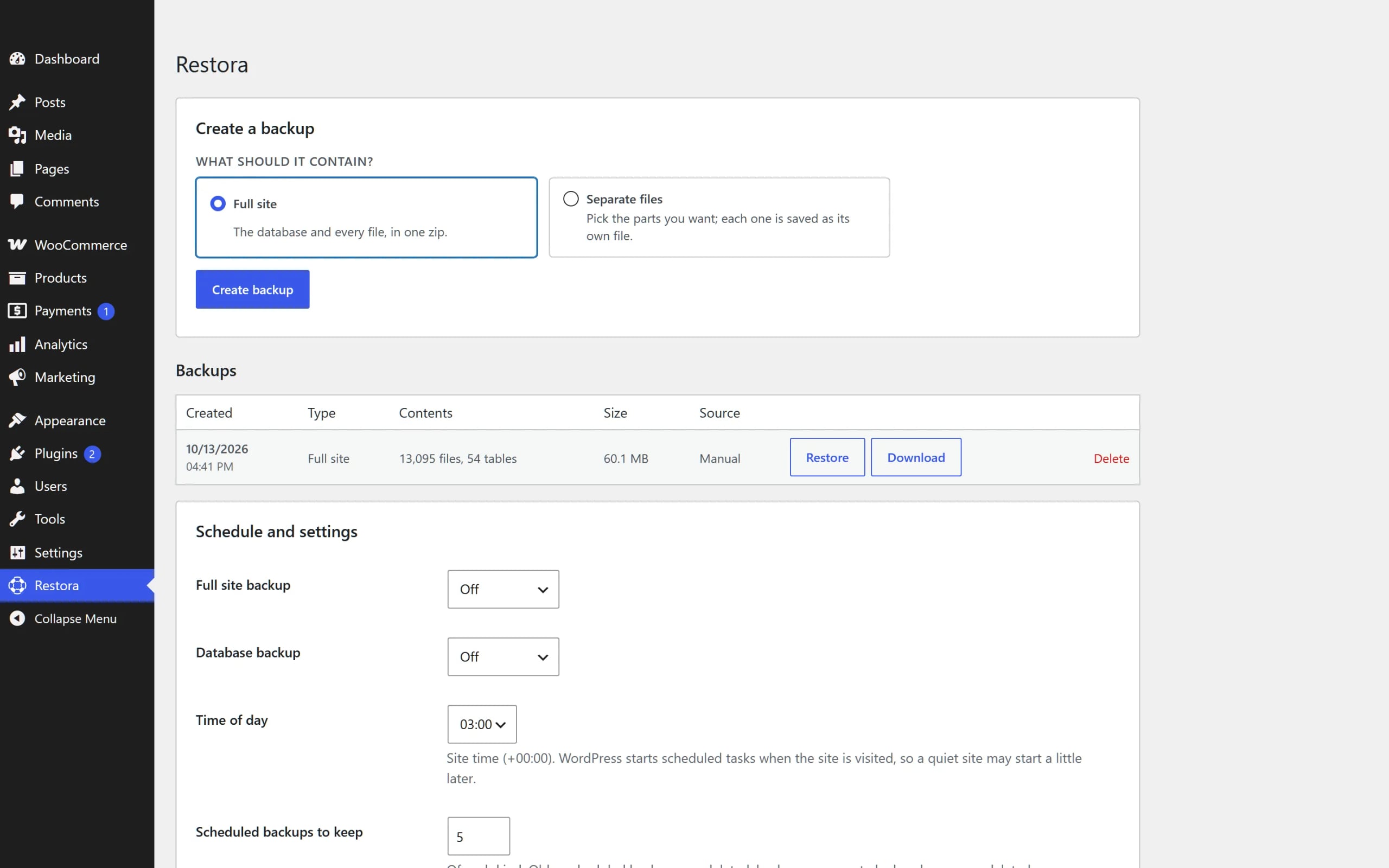Click the Settings sliders icon
Viewport: 1389px width, 868px height.
pyautogui.click(x=17, y=552)
